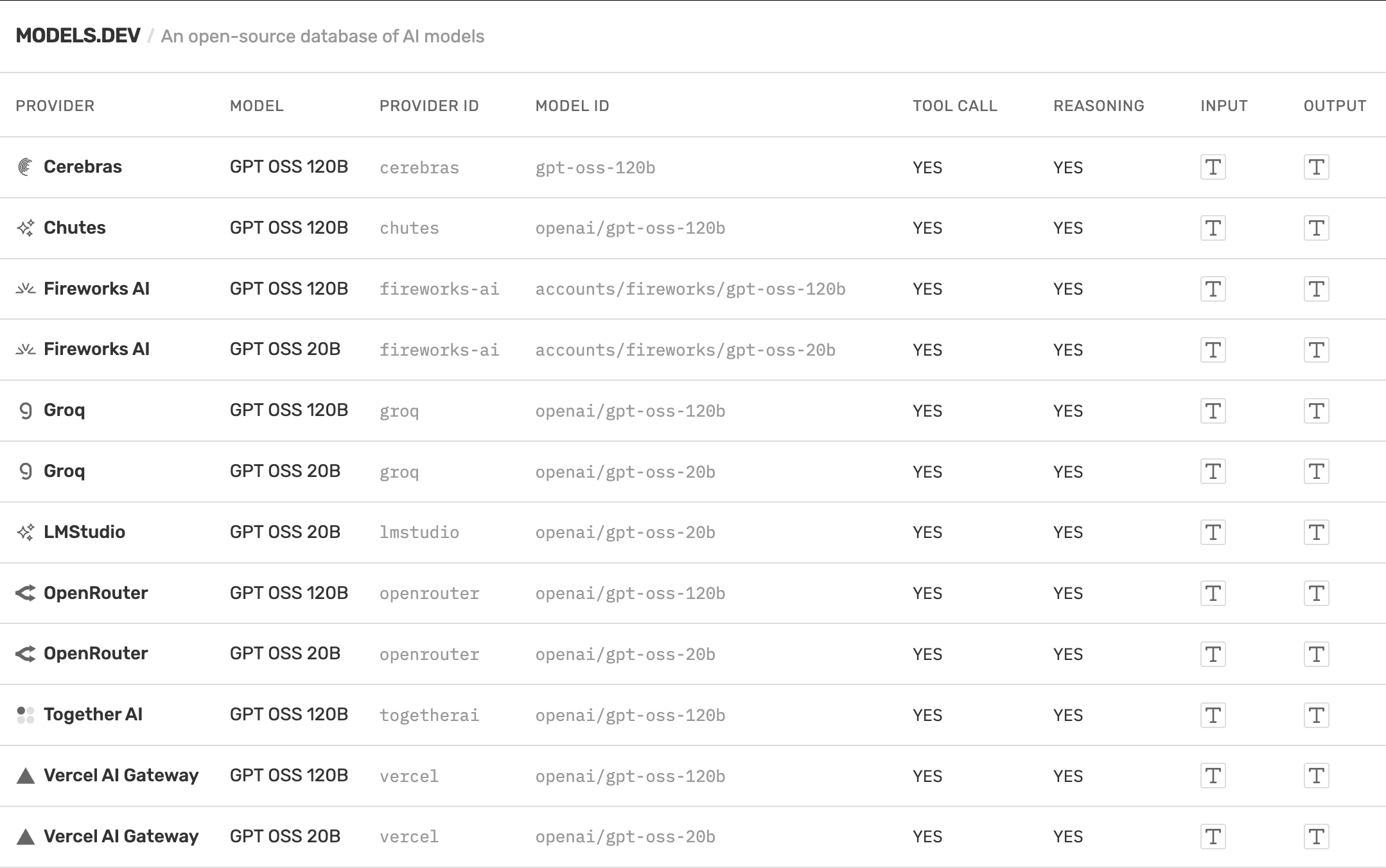Click text output icon in Chutes row
This screenshot has height=868, width=1386.
(1316, 228)
